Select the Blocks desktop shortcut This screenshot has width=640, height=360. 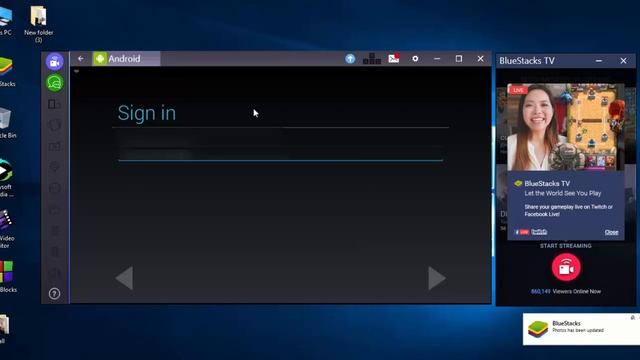tap(7, 277)
